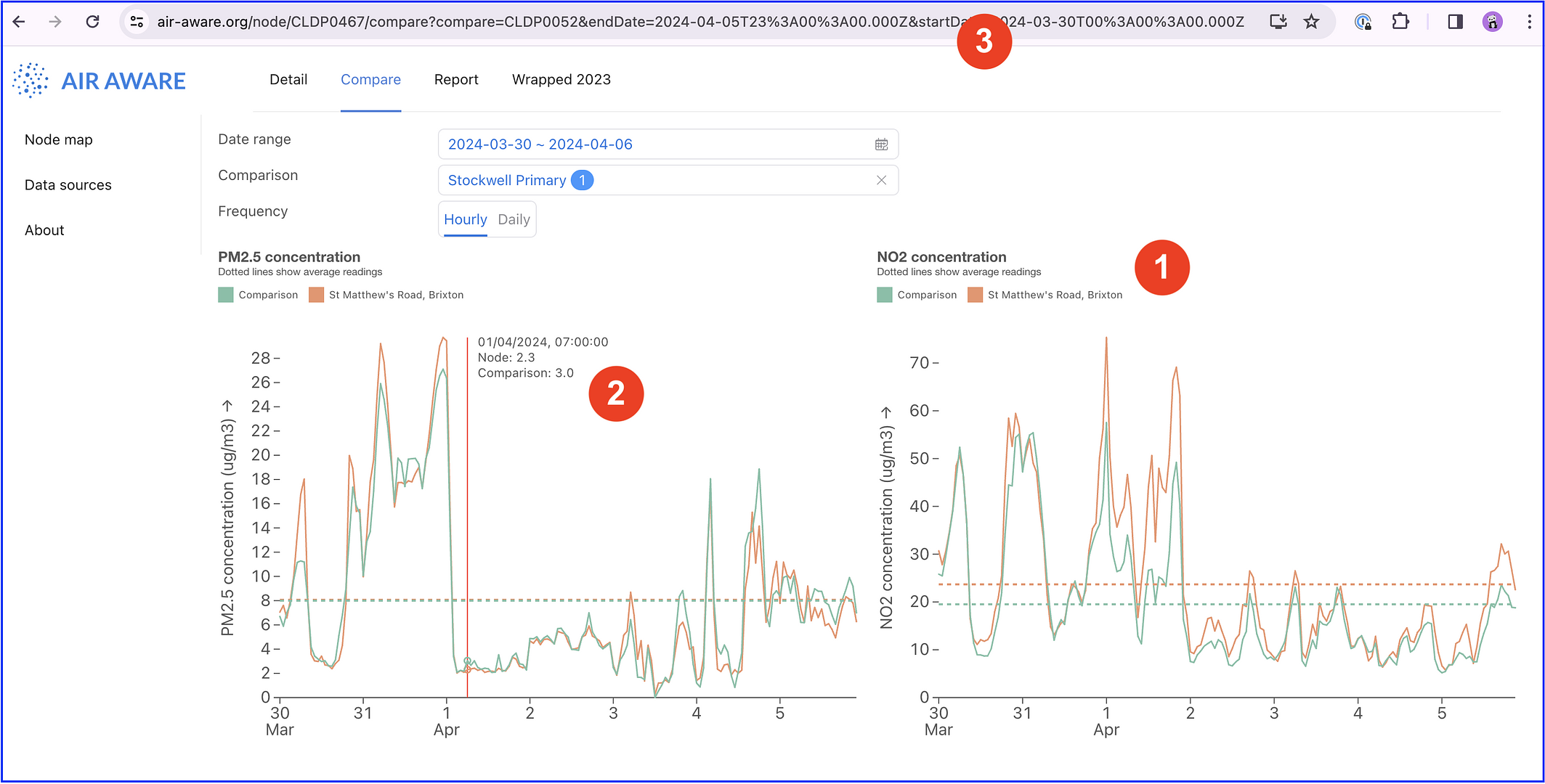
Task: Click orange St Matthew's Road swatch in PM2.5 legend
Action: pyautogui.click(x=316, y=295)
